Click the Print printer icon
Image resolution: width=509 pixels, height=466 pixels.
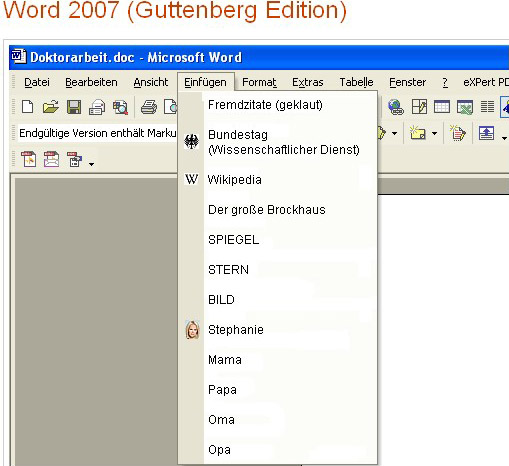[149, 107]
